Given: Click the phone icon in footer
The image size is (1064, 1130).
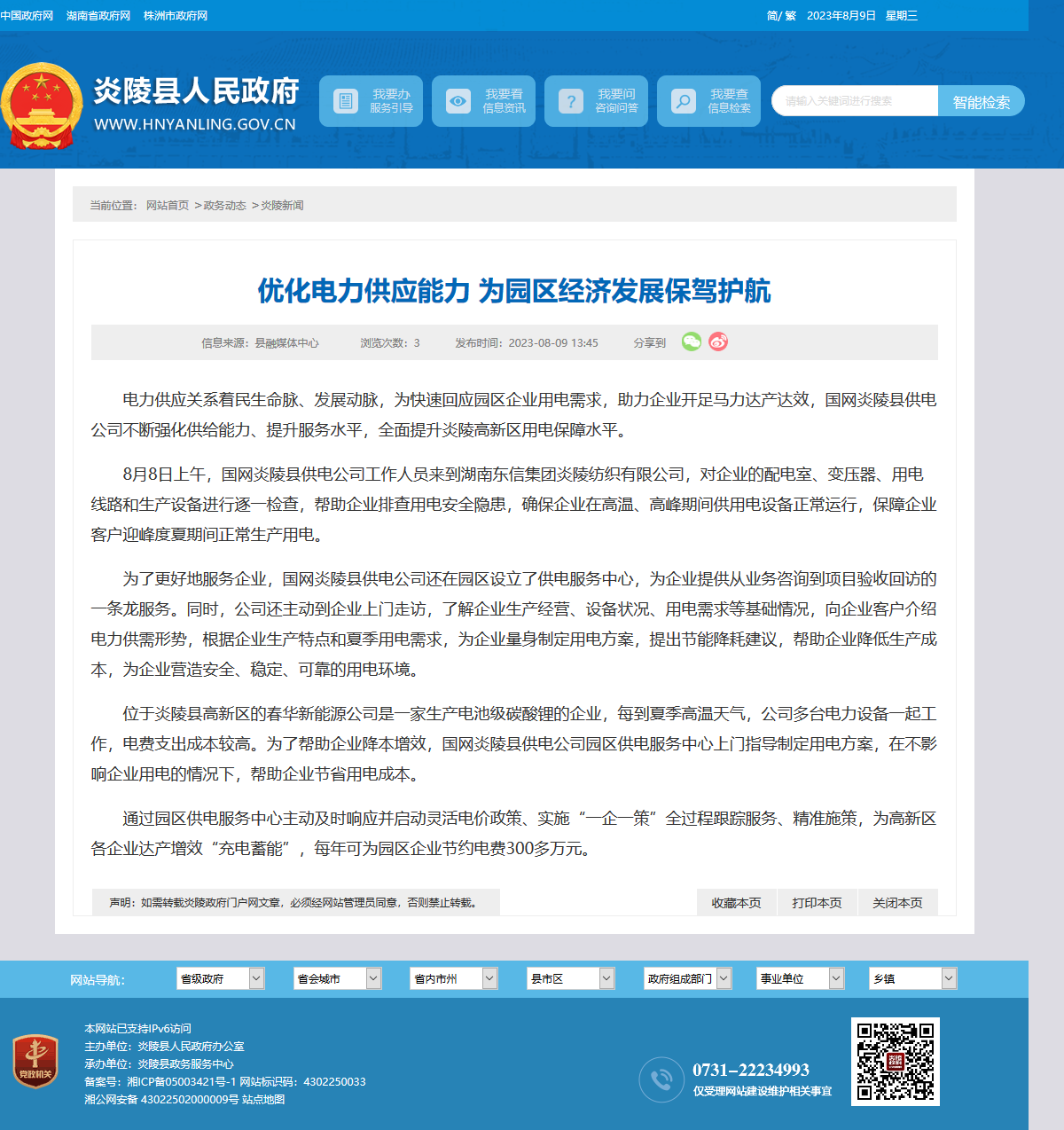Looking at the screenshot, I should pos(661,1079).
